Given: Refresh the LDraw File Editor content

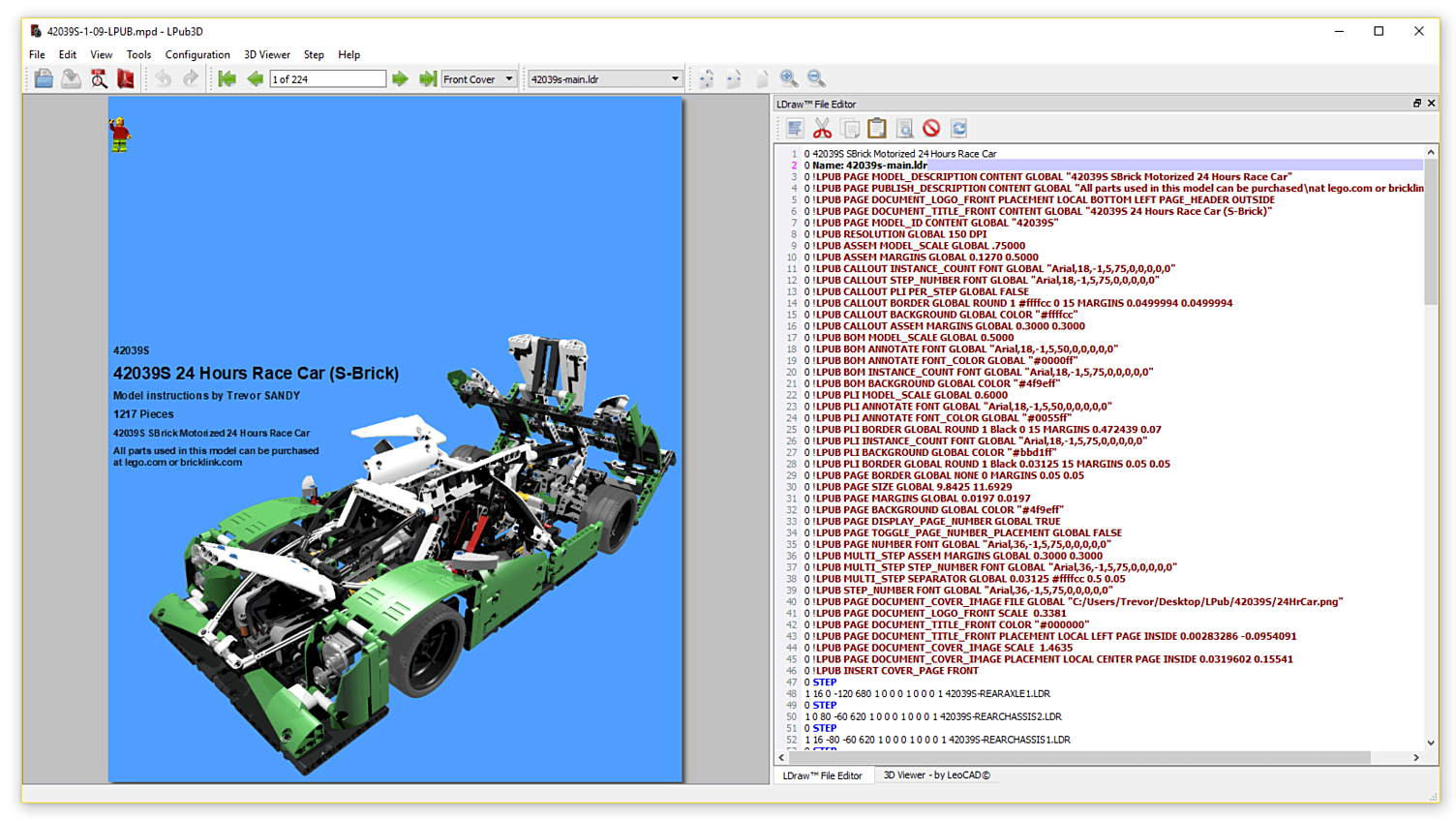Looking at the screenshot, I should pyautogui.click(x=957, y=127).
